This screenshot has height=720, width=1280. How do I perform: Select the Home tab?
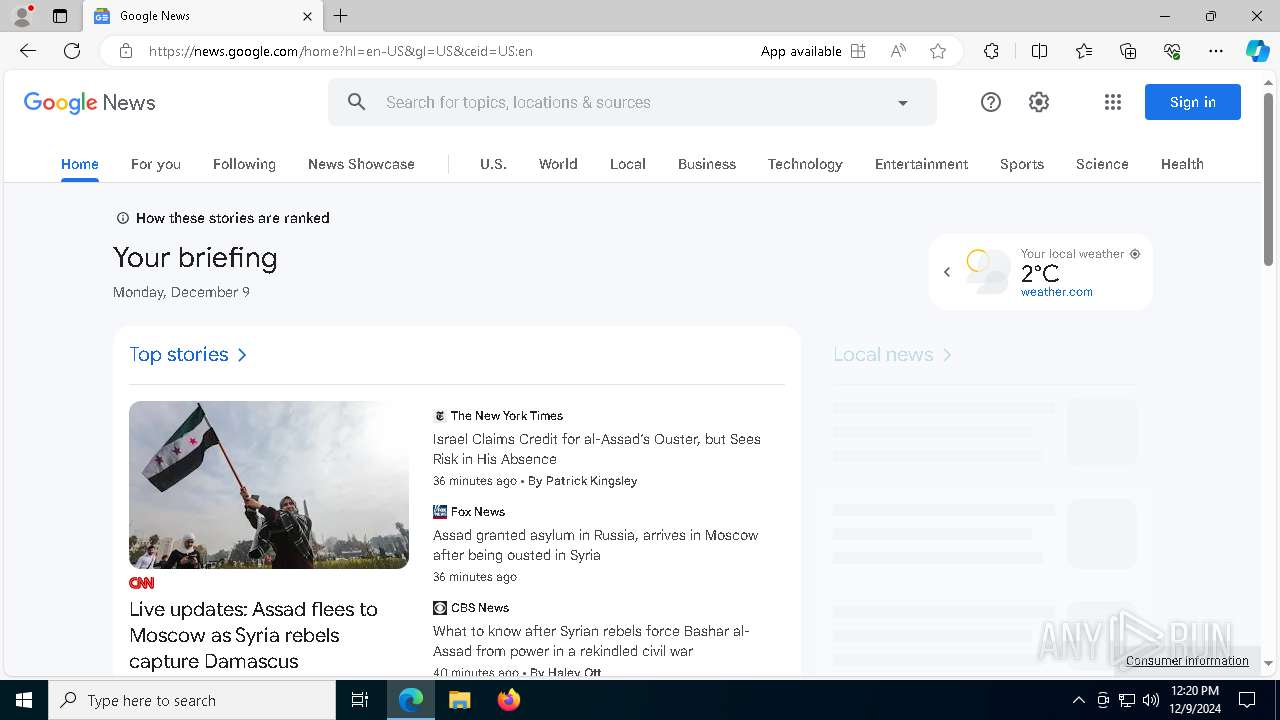pyautogui.click(x=80, y=164)
